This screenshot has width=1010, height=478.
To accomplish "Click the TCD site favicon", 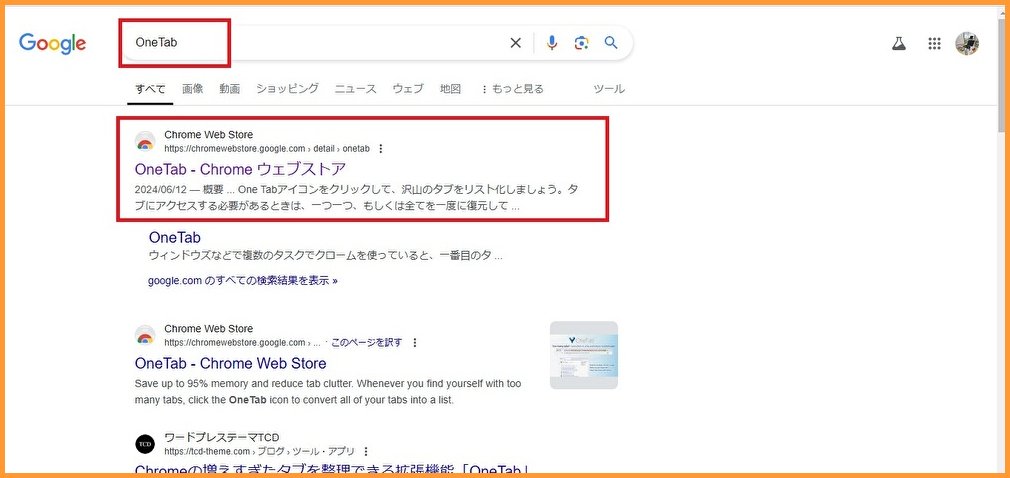I will click(145, 444).
